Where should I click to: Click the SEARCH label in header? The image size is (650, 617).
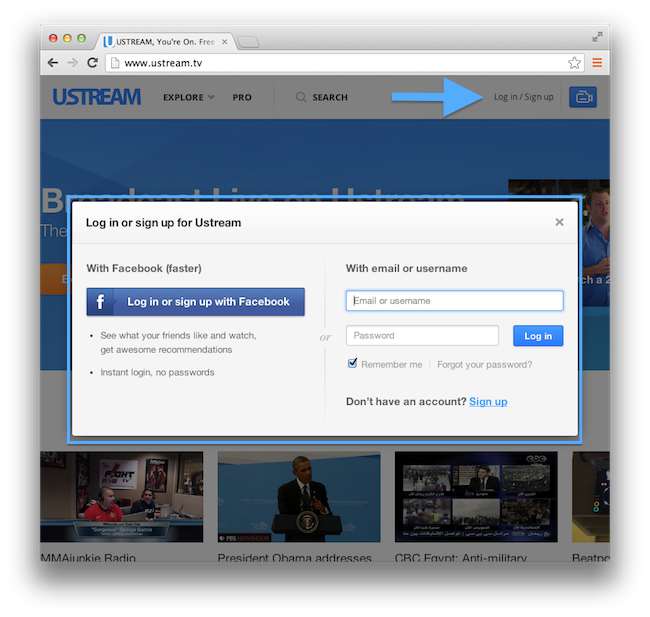click(330, 97)
